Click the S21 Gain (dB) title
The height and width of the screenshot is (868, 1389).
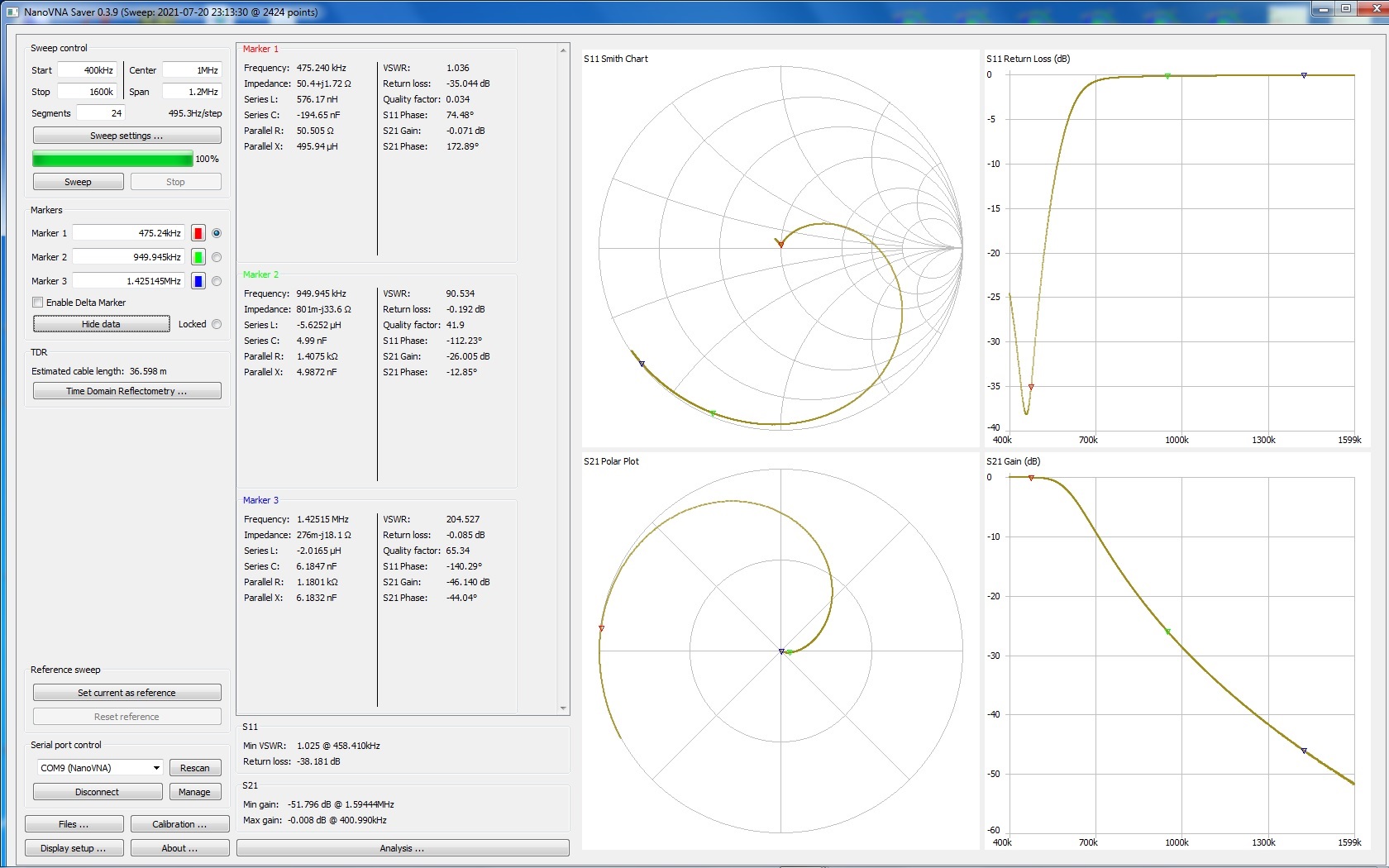1013,461
